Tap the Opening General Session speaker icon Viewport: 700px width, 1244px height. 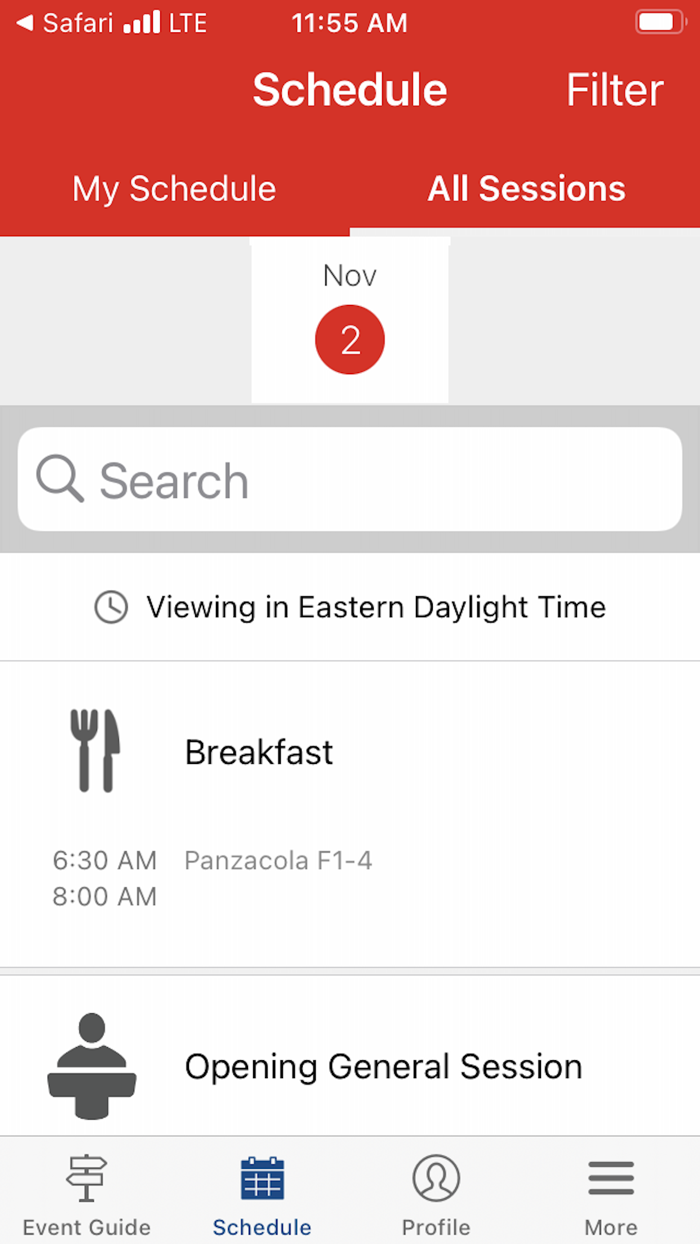[92, 1066]
